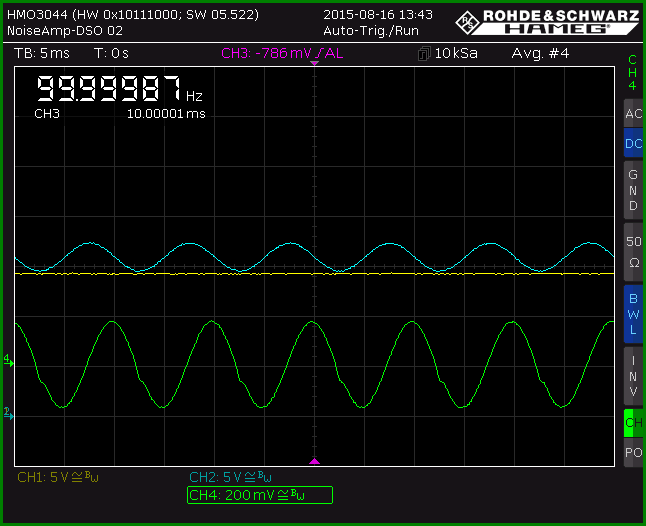Select the CH4: 200 mV channel box
This screenshot has width=646, height=526.
[x=260, y=495]
